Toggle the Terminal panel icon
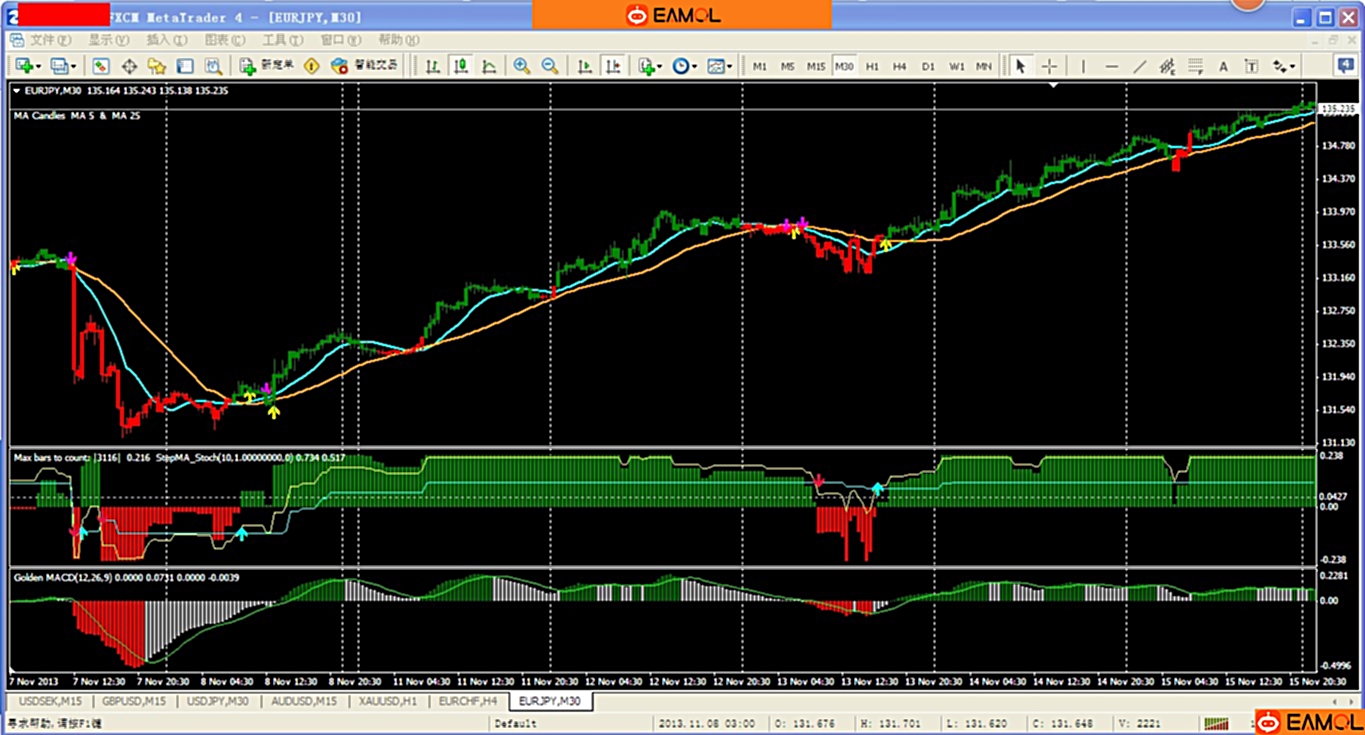The width and height of the screenshot is (1365, 735). tap(185, 66)
